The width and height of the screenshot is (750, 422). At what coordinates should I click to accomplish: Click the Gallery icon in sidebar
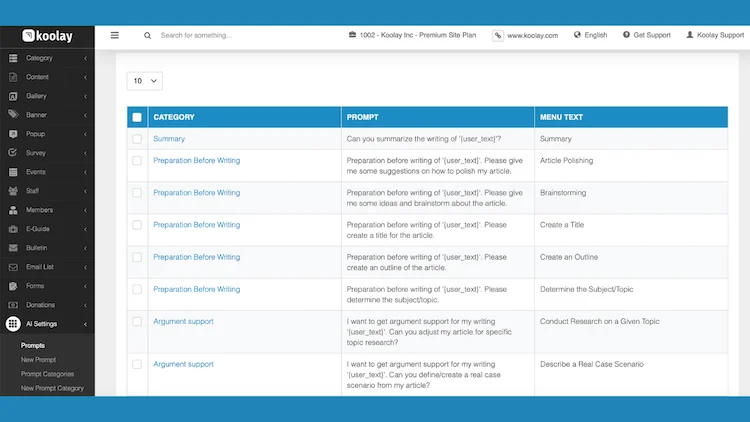(13, 96)
